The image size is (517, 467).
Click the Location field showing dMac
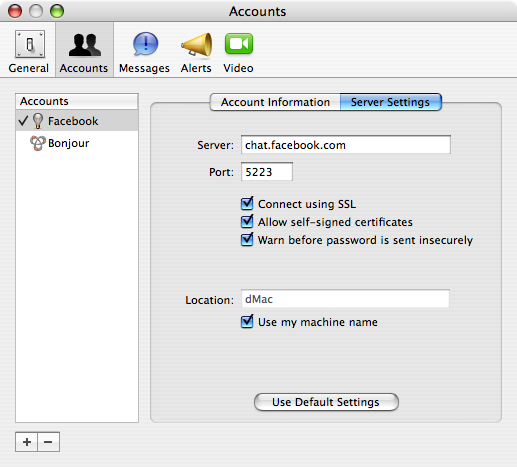point(345,299)
